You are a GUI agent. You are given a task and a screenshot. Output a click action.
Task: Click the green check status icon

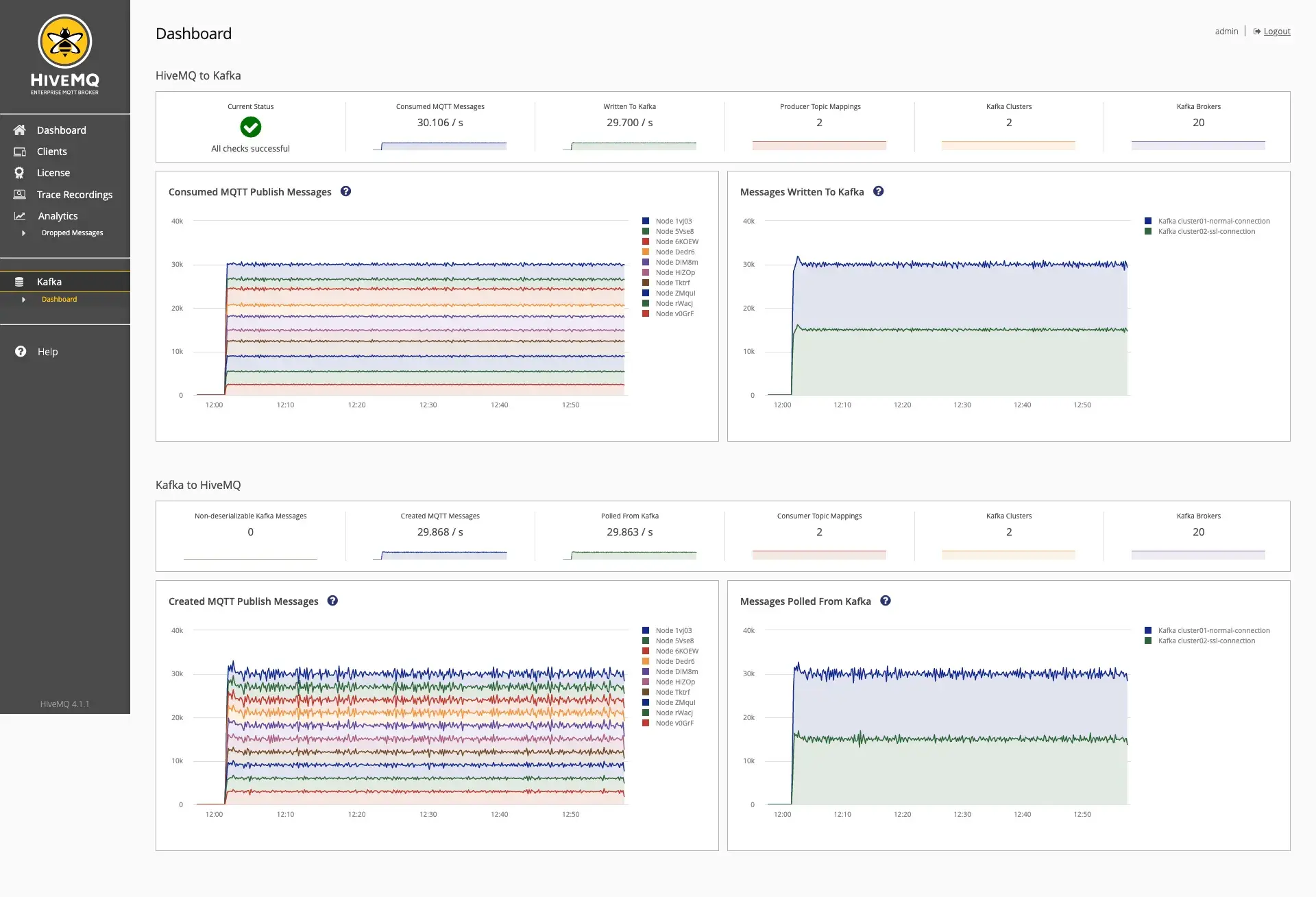coord(251,127)
